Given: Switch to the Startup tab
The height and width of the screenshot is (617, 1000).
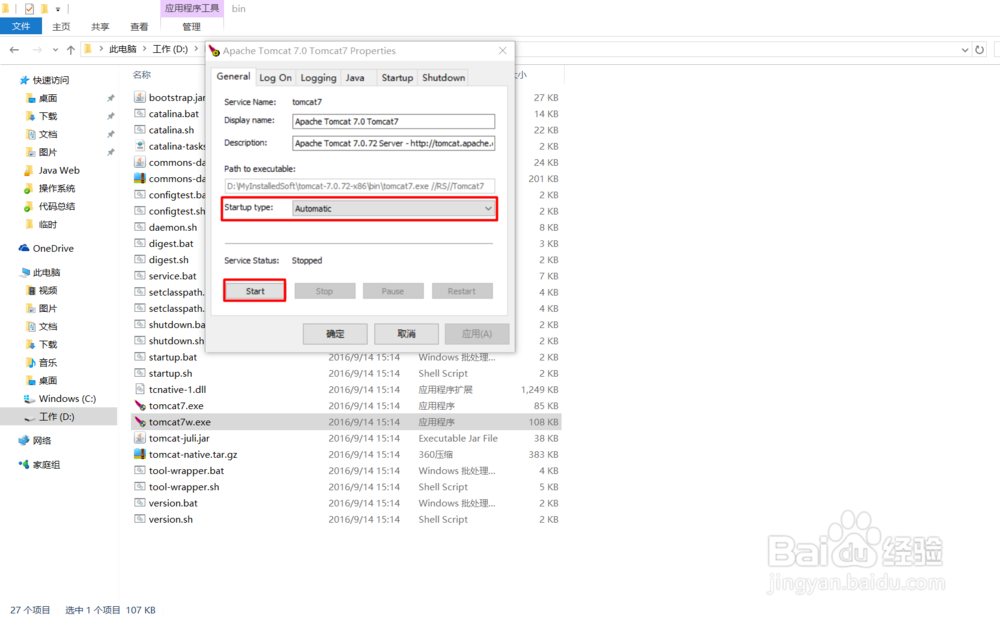Looking at the screenshot, I should point(397,77).
